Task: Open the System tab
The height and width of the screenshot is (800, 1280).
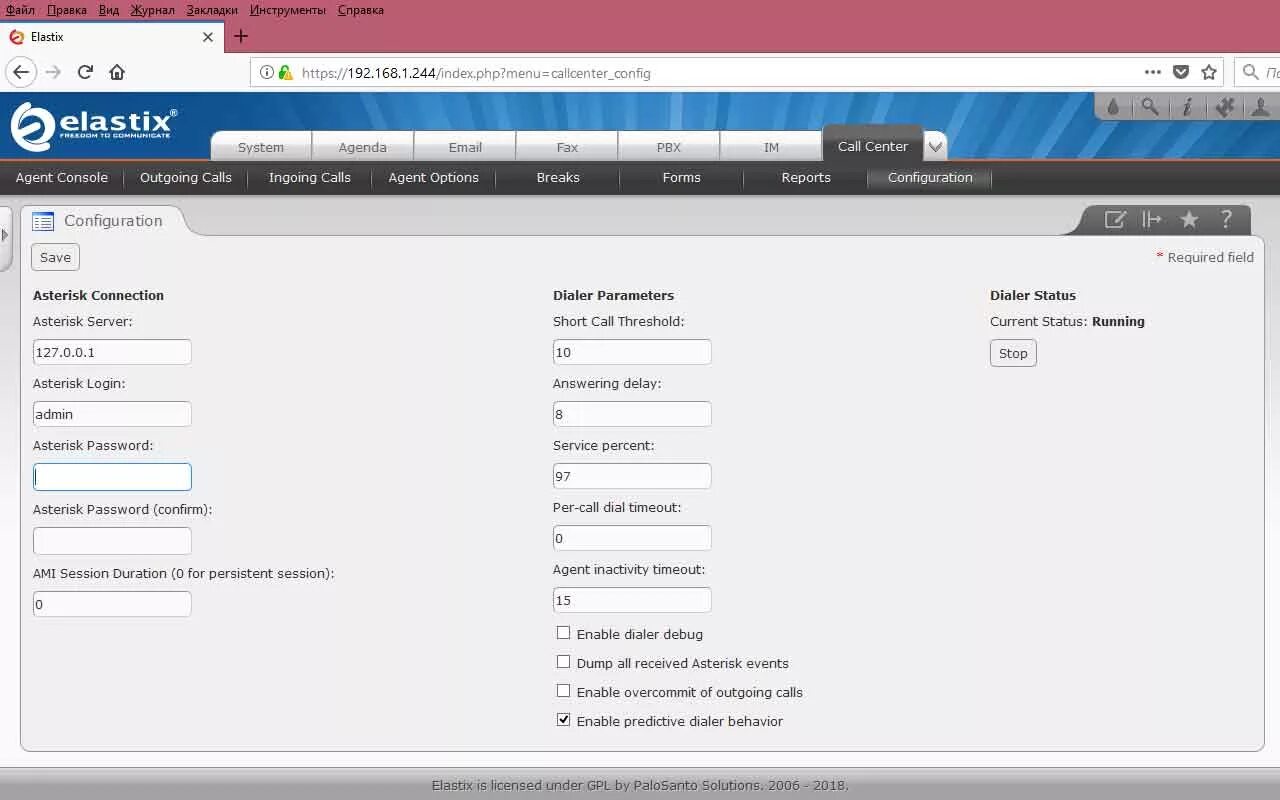Action: click(261, 147)
